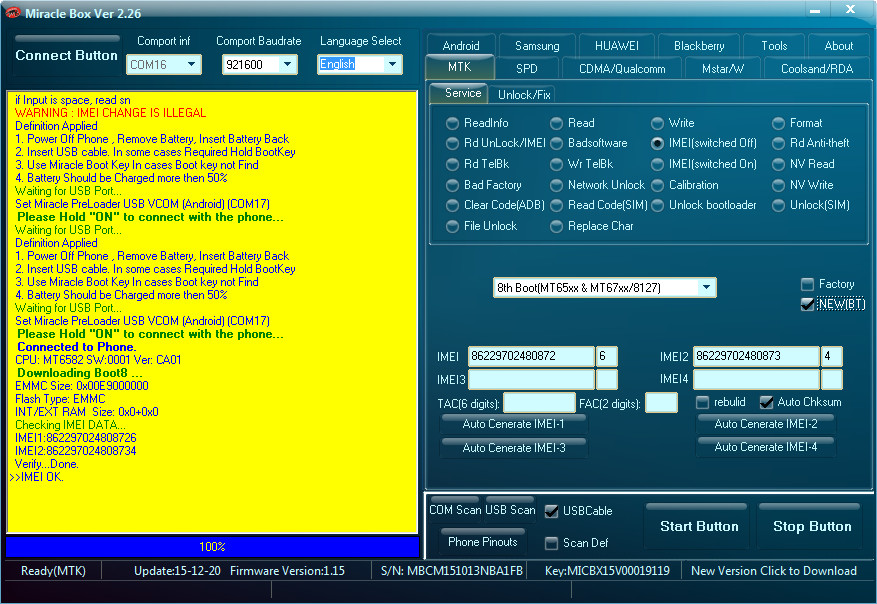Click the IMEI4 empty input field
Viewport: 877px width, 604px height.
756,379
